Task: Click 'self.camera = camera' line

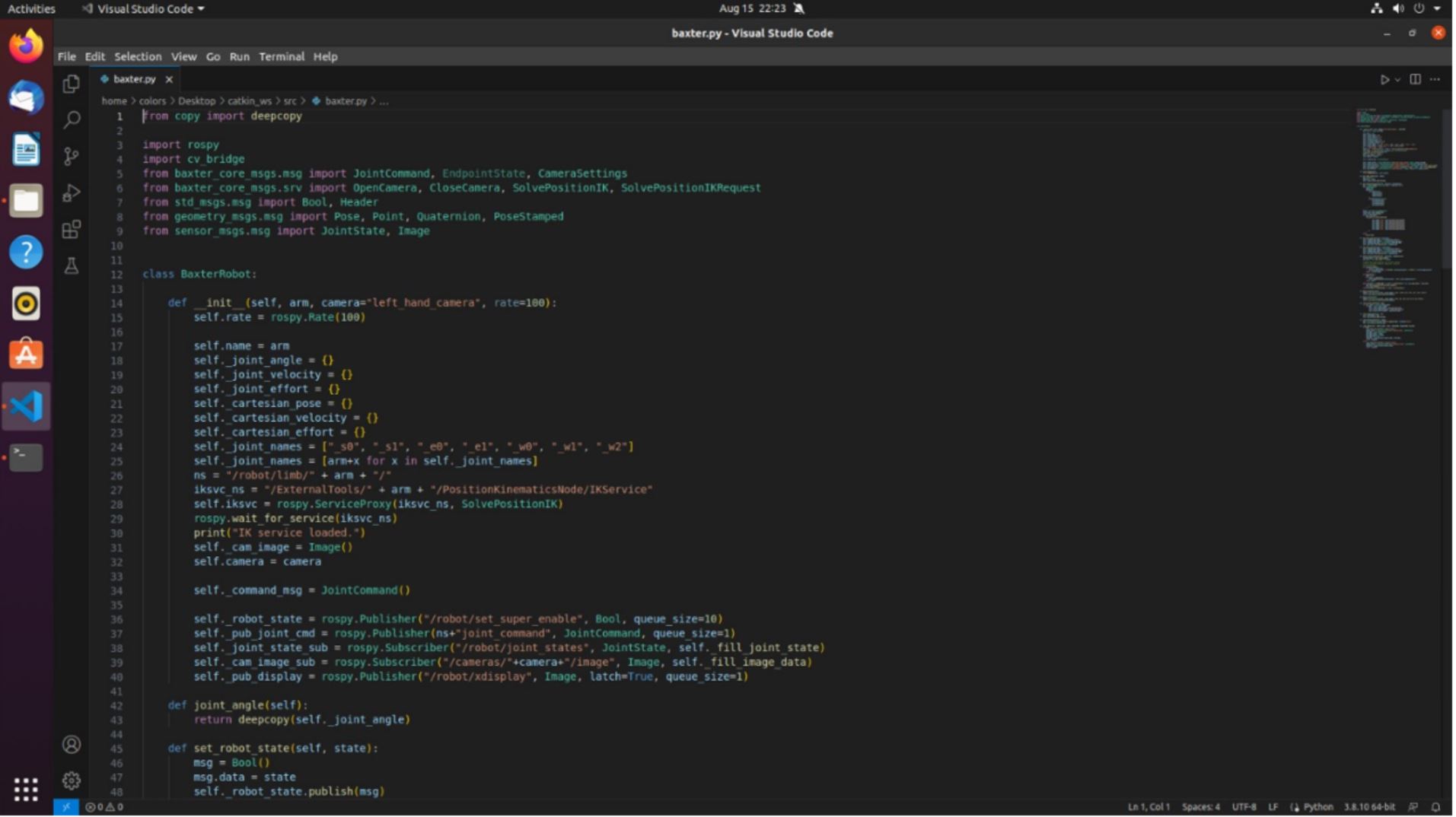Action: pos(257,562)
